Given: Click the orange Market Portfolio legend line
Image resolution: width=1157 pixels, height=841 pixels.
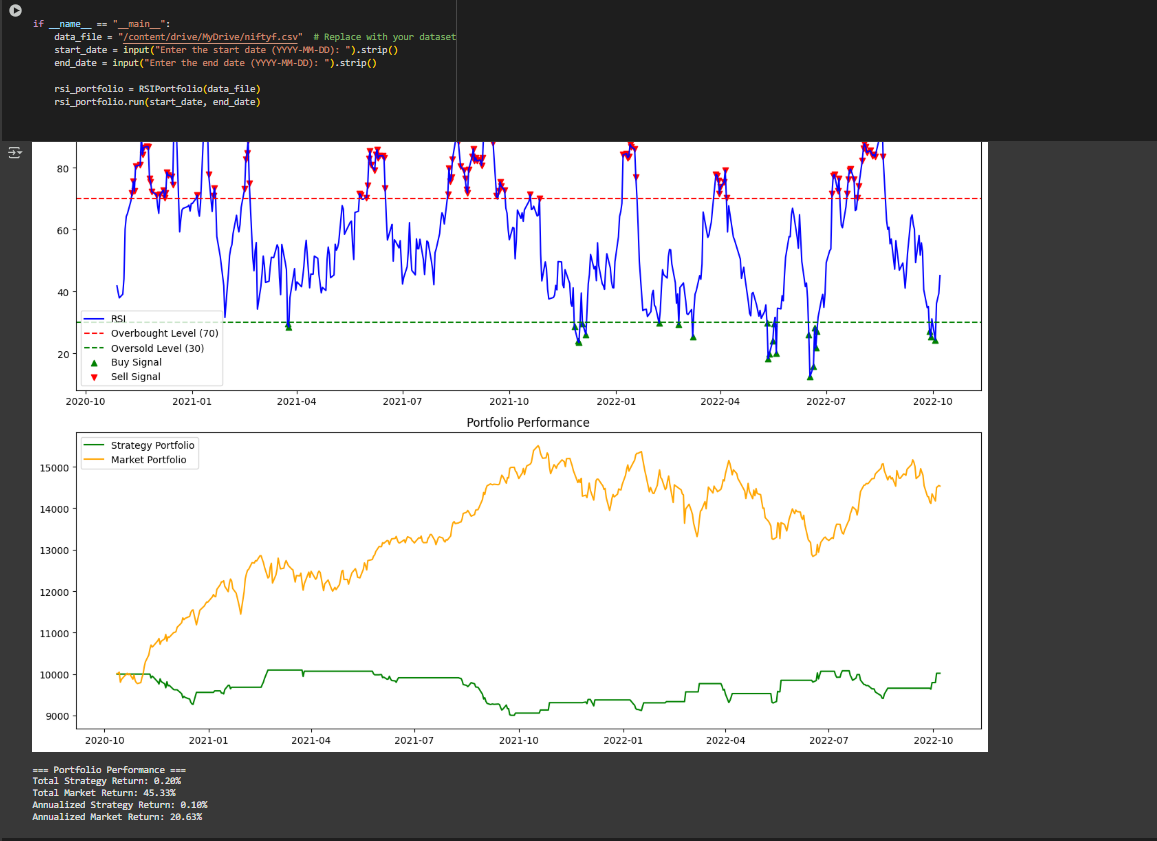Looking at the screenshot, I should point(95,460).
